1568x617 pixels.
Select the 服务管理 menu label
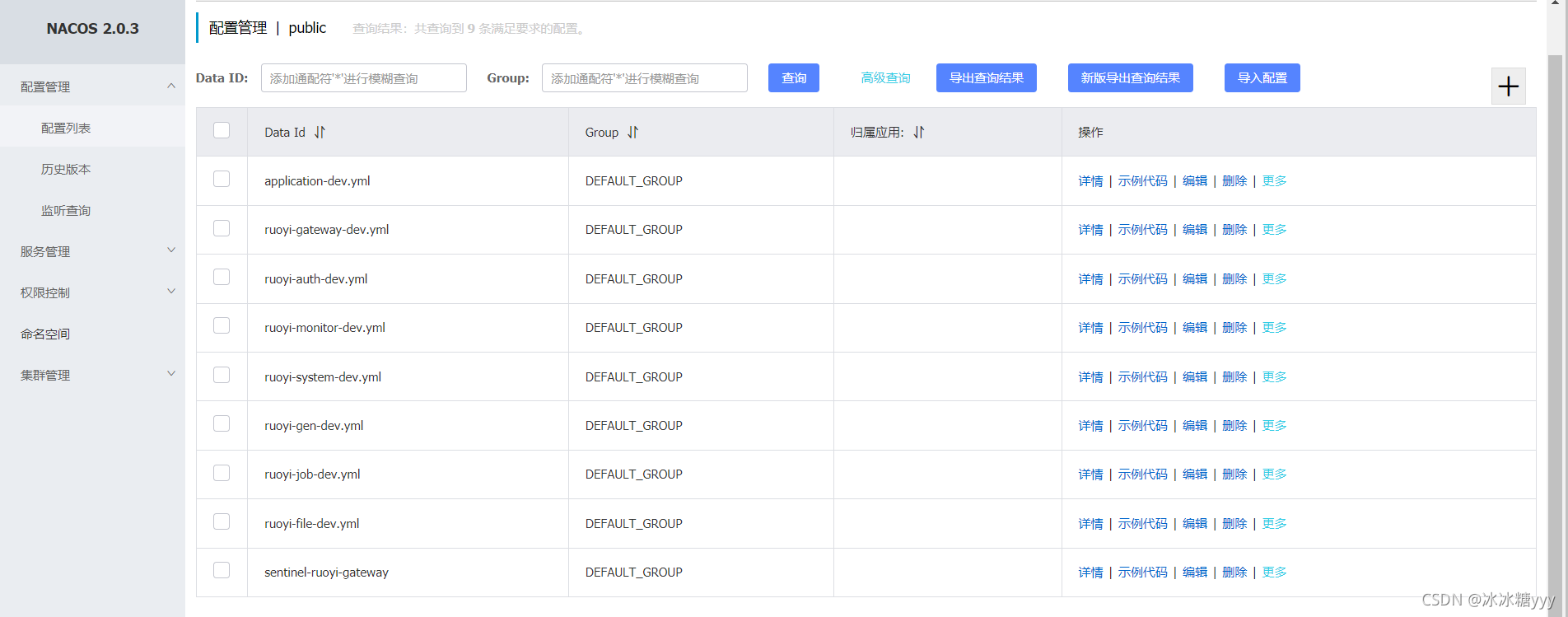click(45, 251)
